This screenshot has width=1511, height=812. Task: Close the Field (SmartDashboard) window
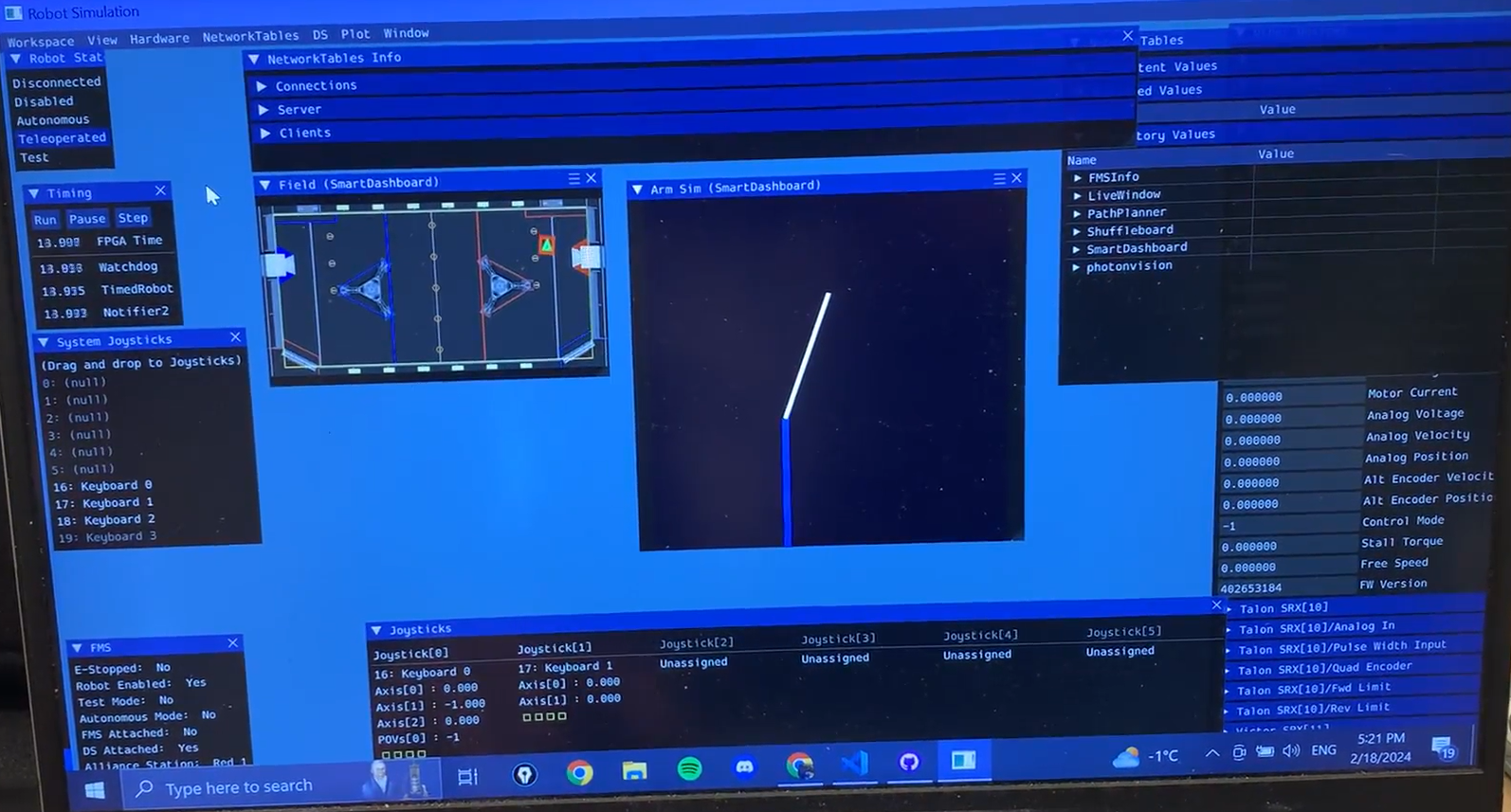(x=592, y=178)
